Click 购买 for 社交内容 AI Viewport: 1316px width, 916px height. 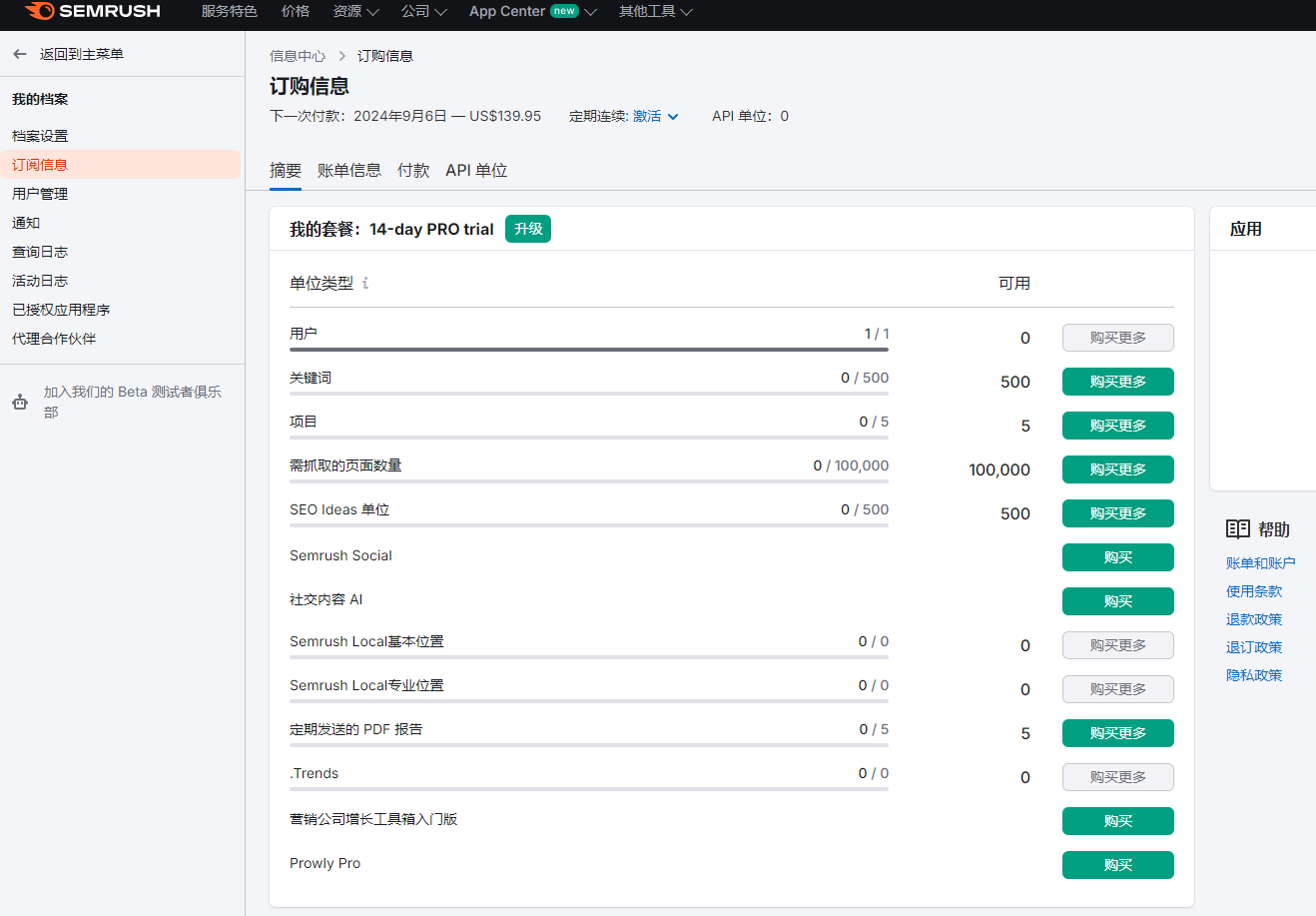point(1118,601)
